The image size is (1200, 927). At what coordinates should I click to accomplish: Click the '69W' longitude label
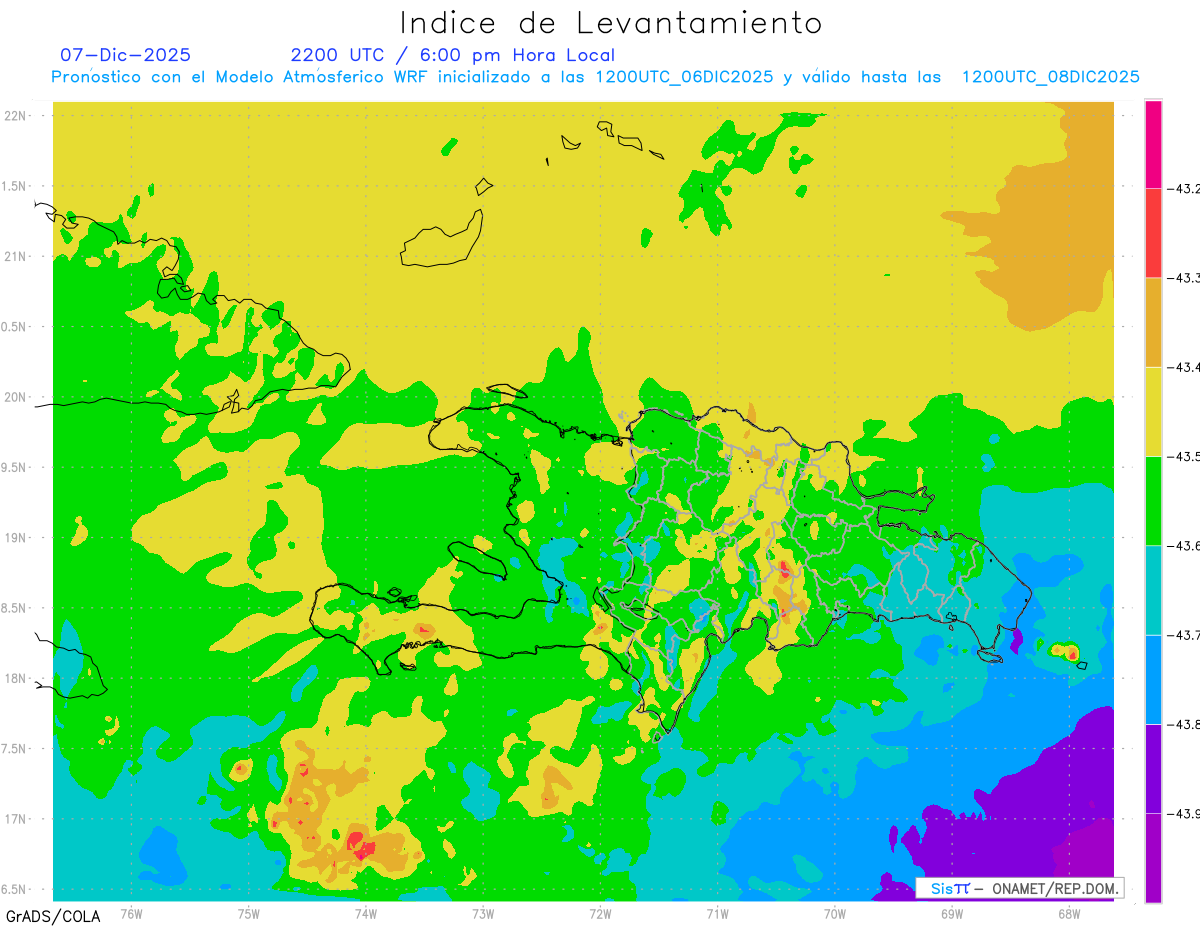point(952,912)
